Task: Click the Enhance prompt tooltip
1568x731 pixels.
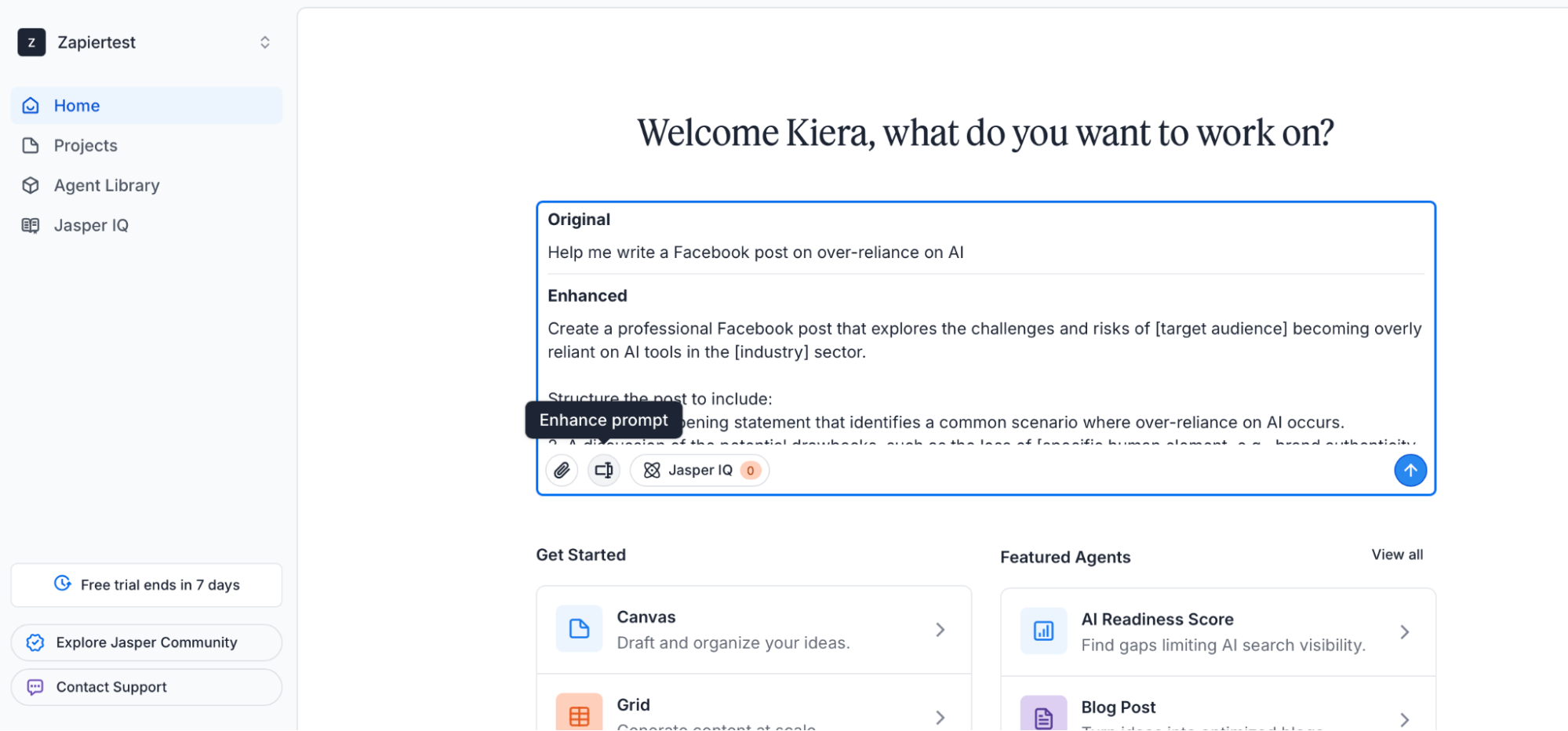Action: 604,420
